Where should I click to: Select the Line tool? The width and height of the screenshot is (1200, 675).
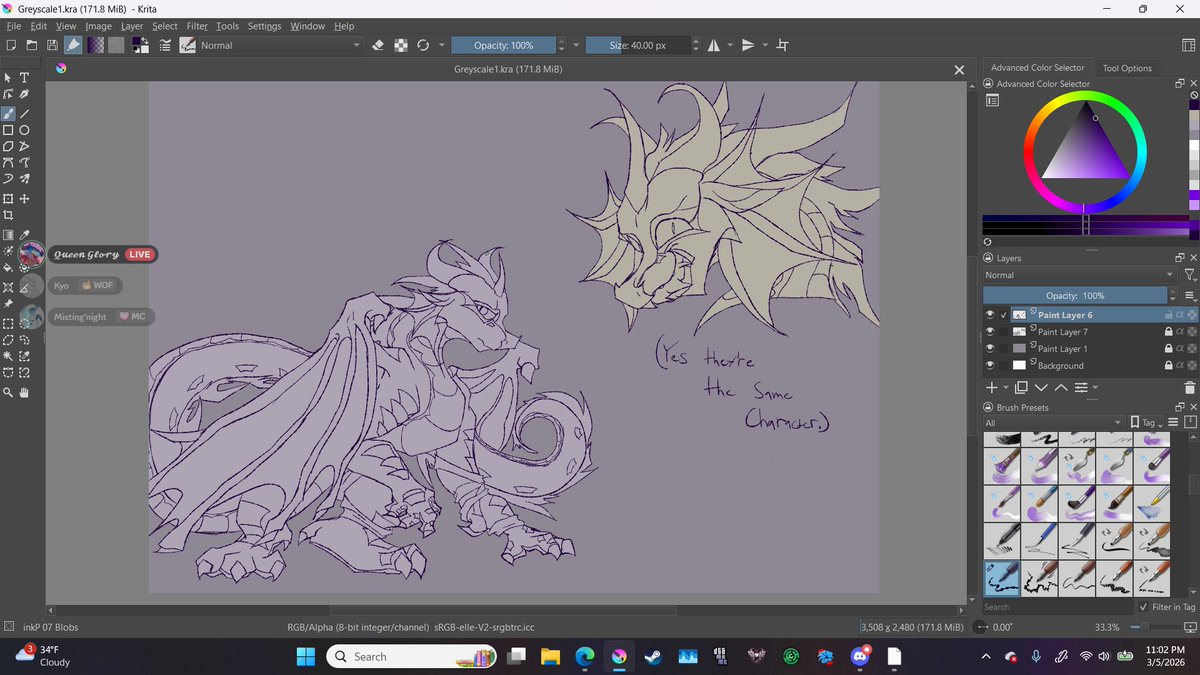pos(24,114)
